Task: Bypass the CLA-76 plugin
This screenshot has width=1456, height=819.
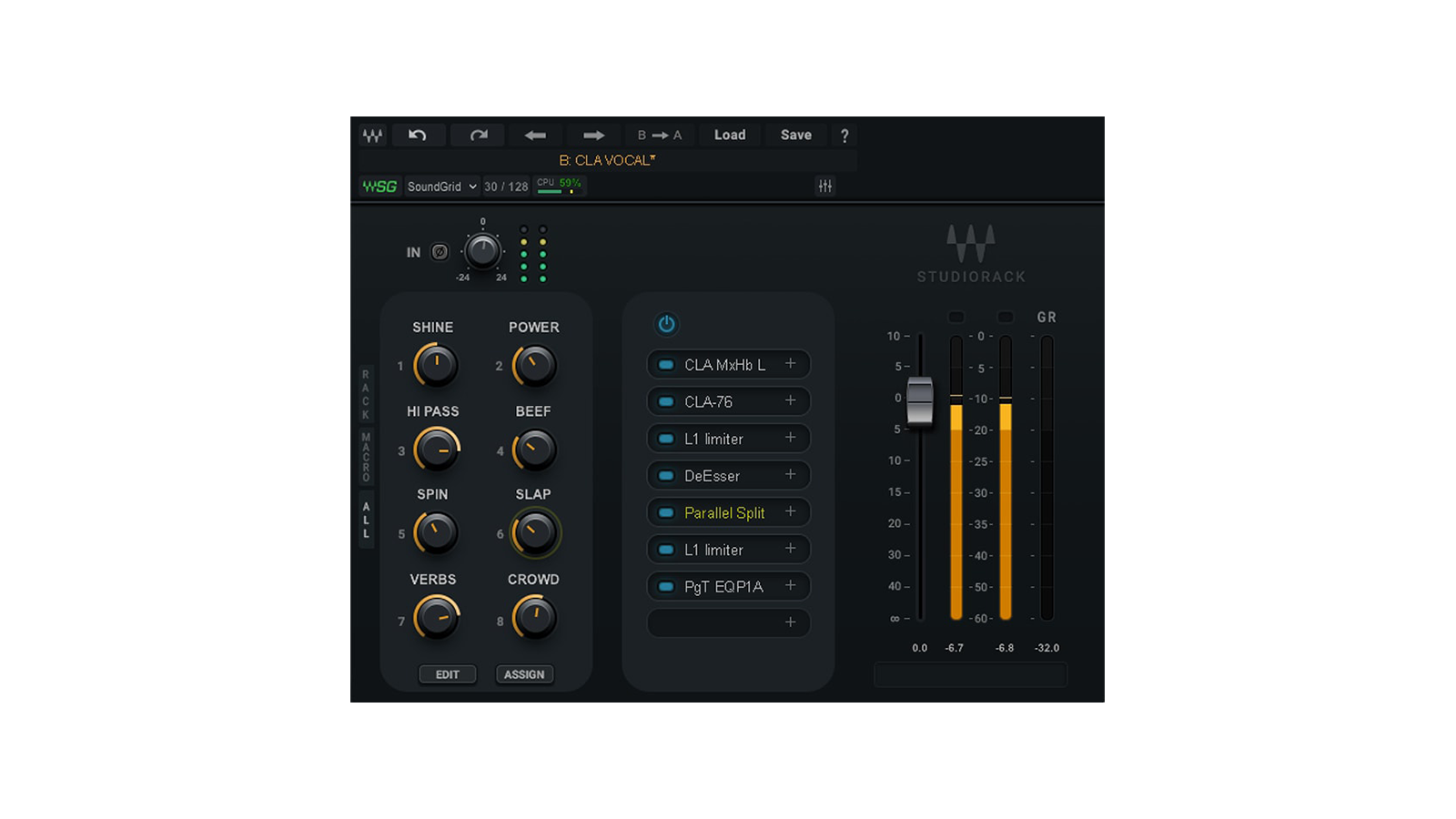Action: coord(666,401)
